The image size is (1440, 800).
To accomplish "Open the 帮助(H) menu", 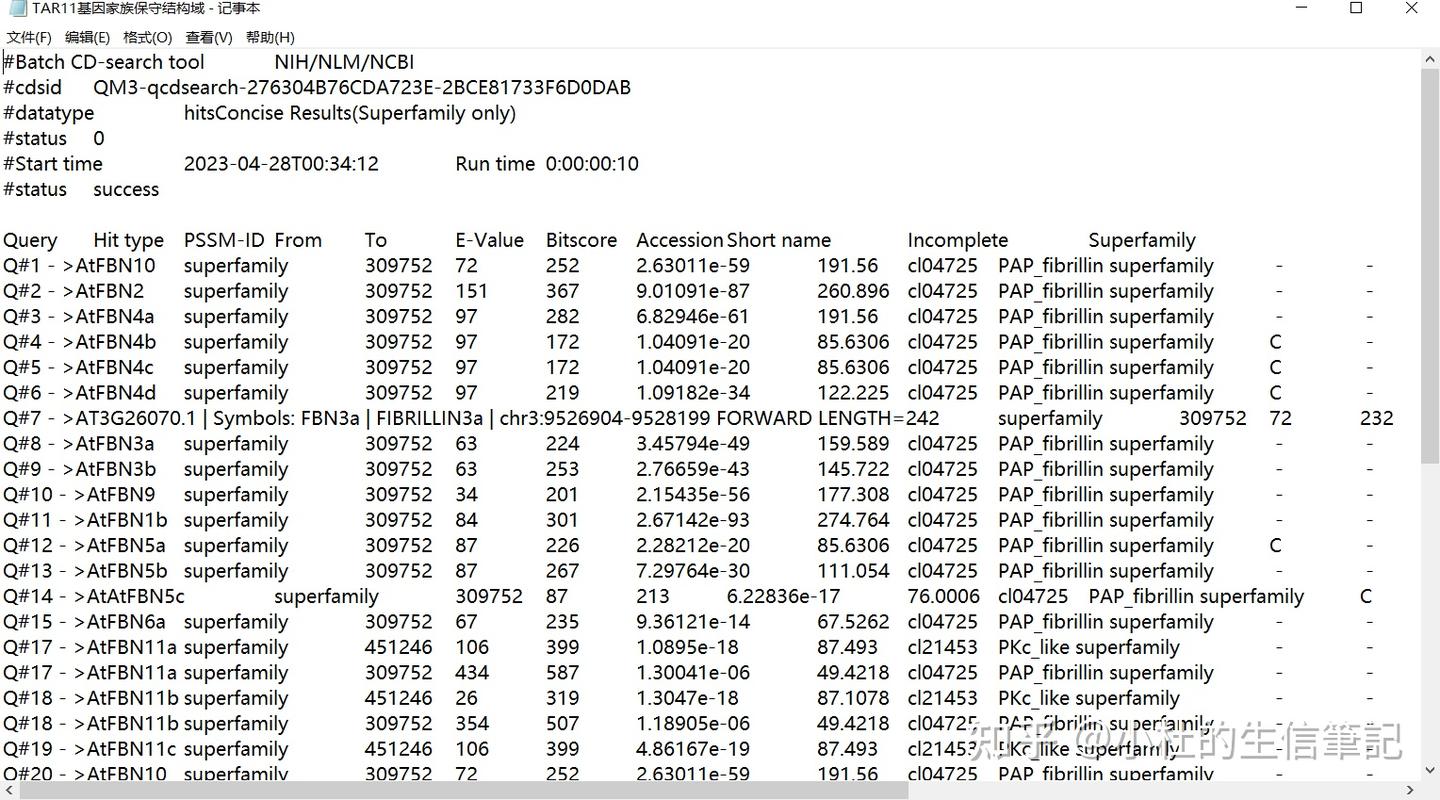I will click(270, 37).
